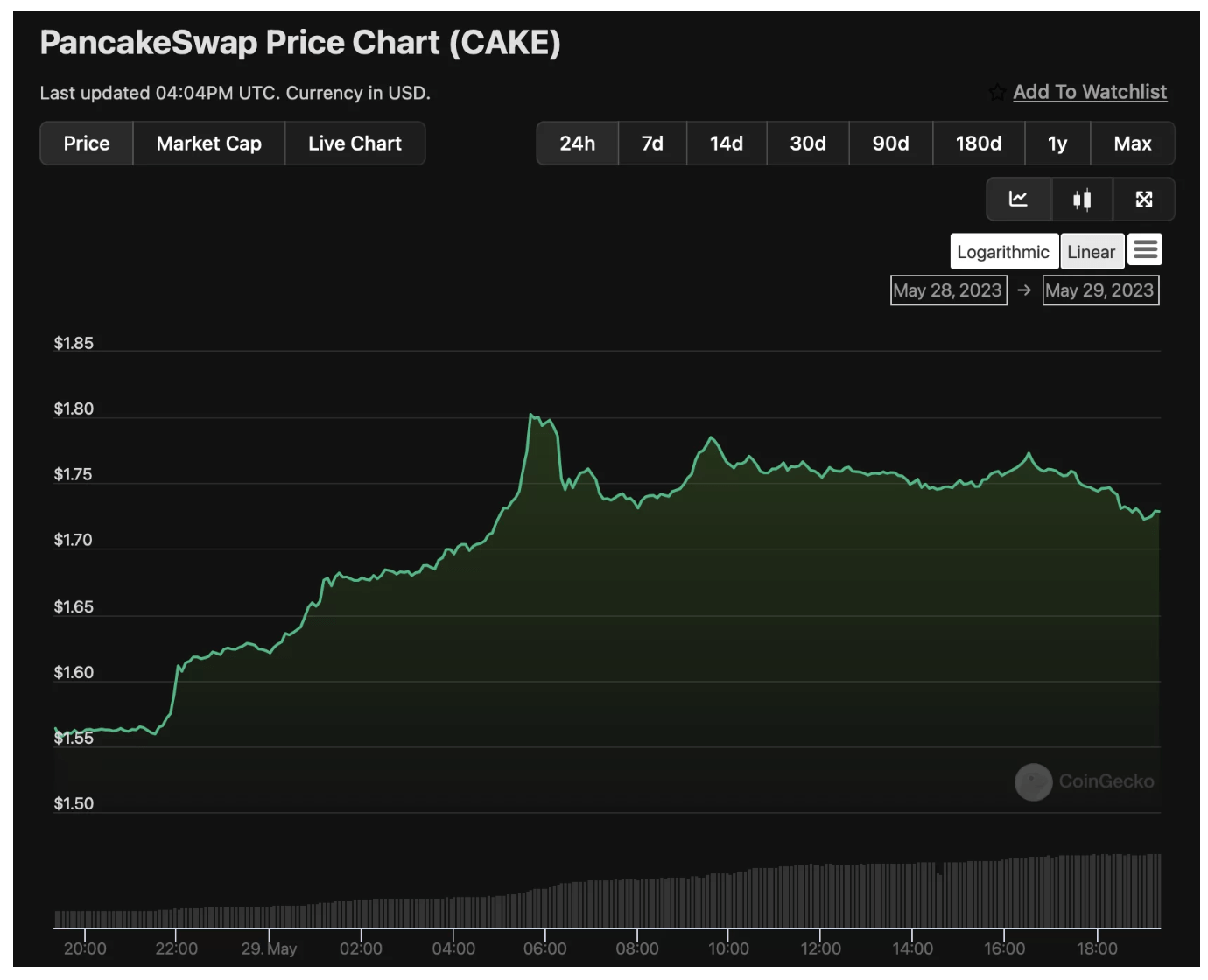1208x980 pixels.
Task: Show 90d price range
Action: click(891, 143)
